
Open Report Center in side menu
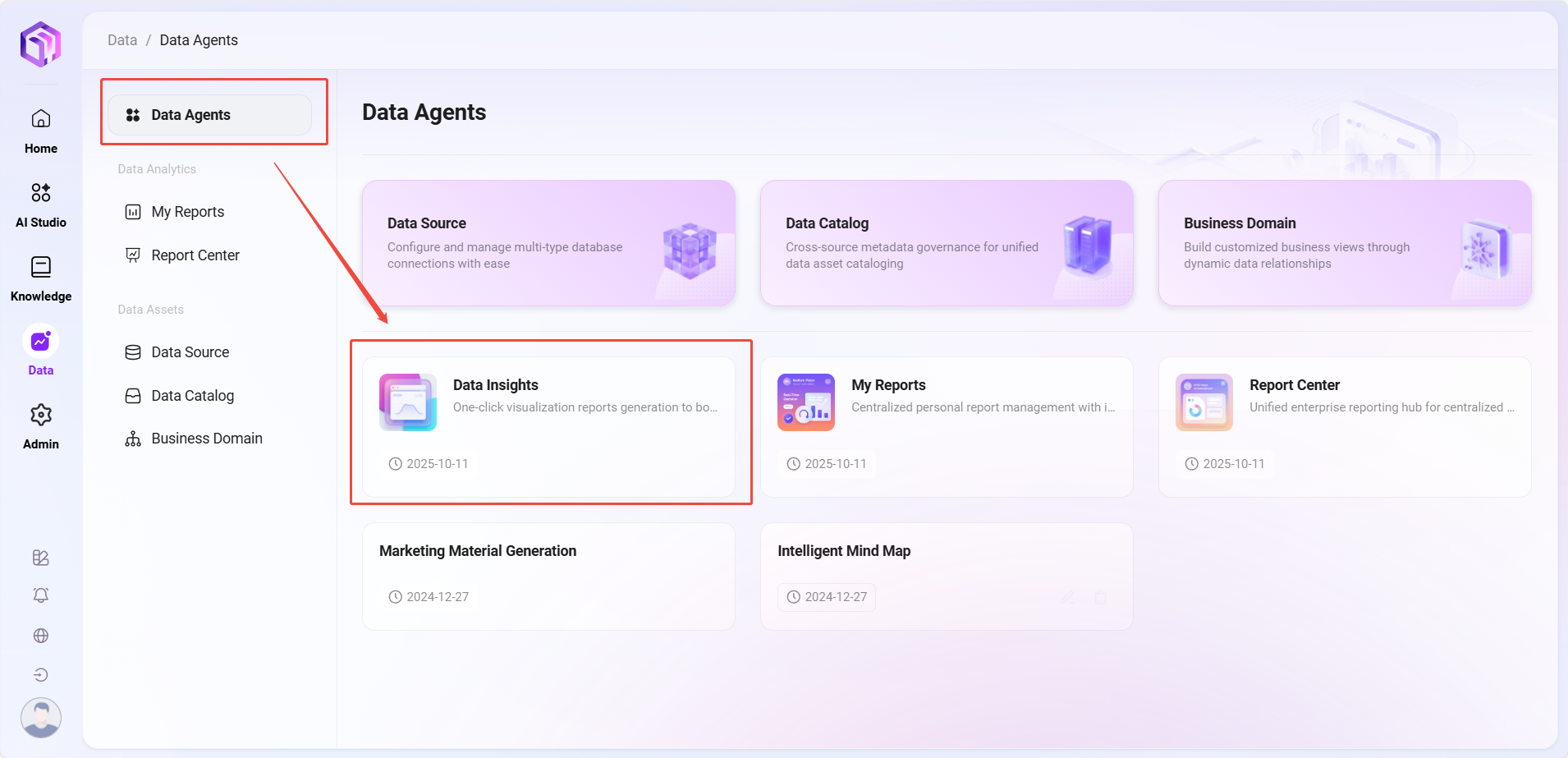195,255
